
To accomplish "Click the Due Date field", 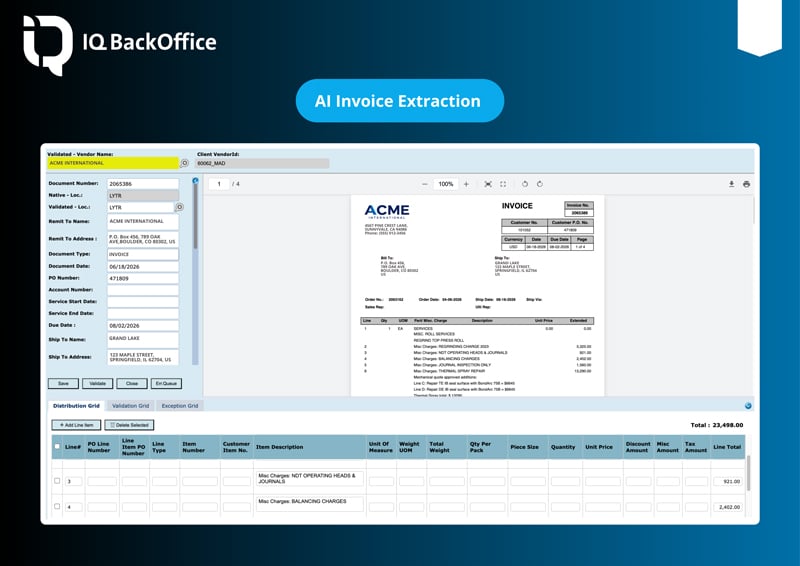I will click(143, 325).
